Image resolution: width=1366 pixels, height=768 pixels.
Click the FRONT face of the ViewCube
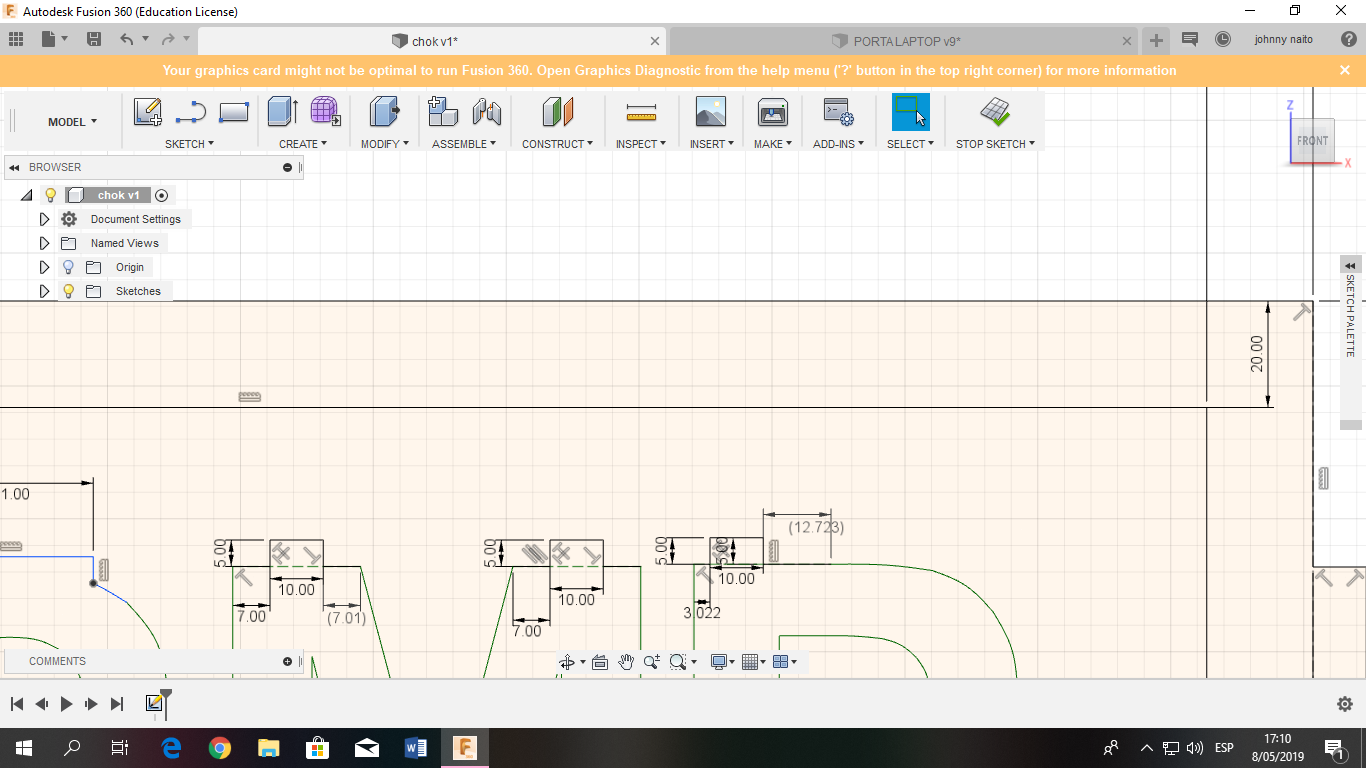point(1312,141)
